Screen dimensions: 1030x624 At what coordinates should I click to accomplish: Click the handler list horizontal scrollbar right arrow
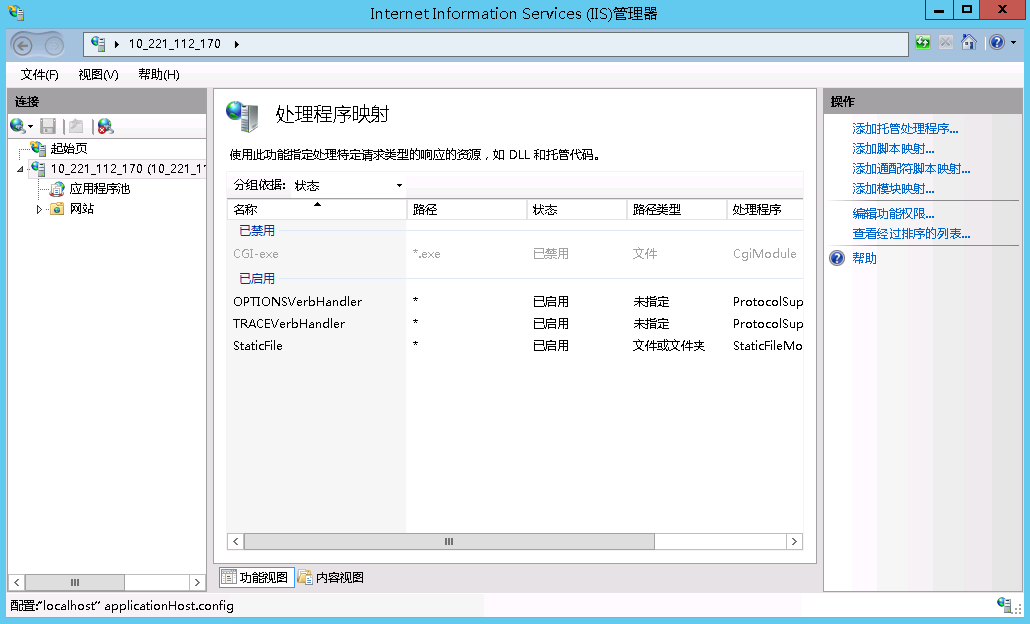794,541
